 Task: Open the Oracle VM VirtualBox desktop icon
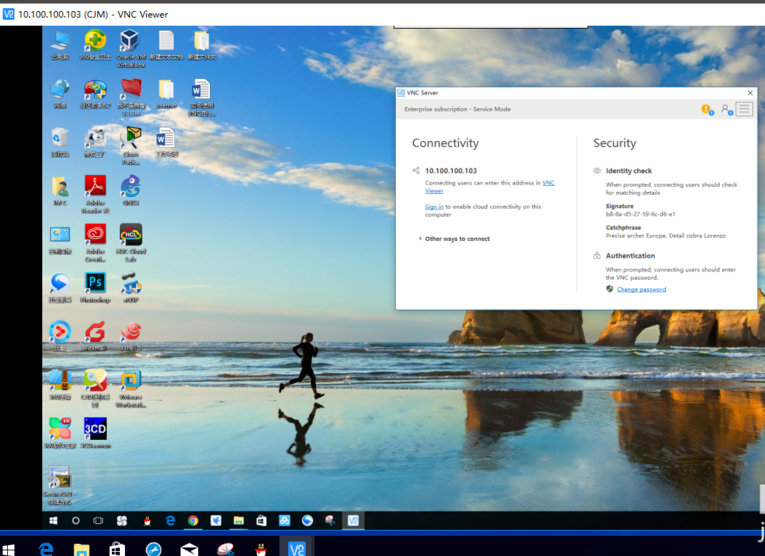click(129, 41)
